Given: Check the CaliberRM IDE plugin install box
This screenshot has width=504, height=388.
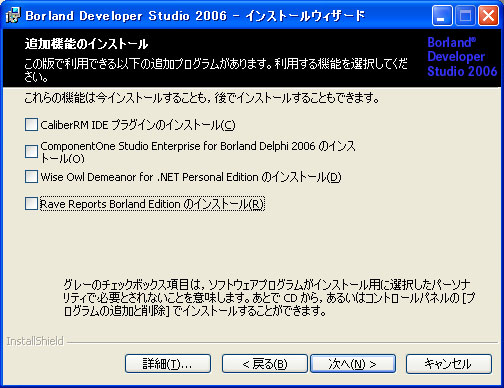Looking at the screenshot, I should point(31,125).
